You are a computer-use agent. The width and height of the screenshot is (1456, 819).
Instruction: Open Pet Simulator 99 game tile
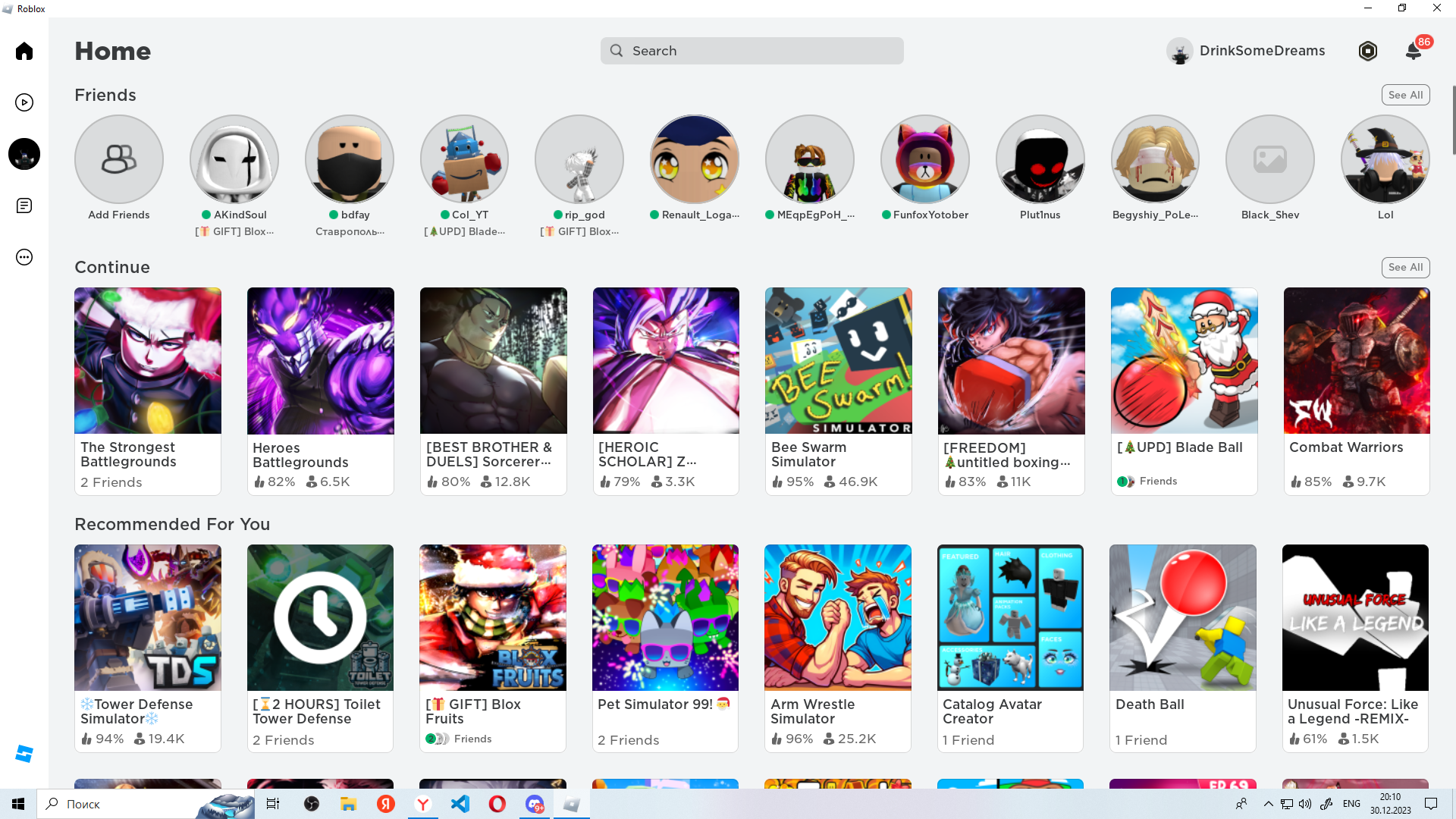pyautogui.click(x=665, y=617)
